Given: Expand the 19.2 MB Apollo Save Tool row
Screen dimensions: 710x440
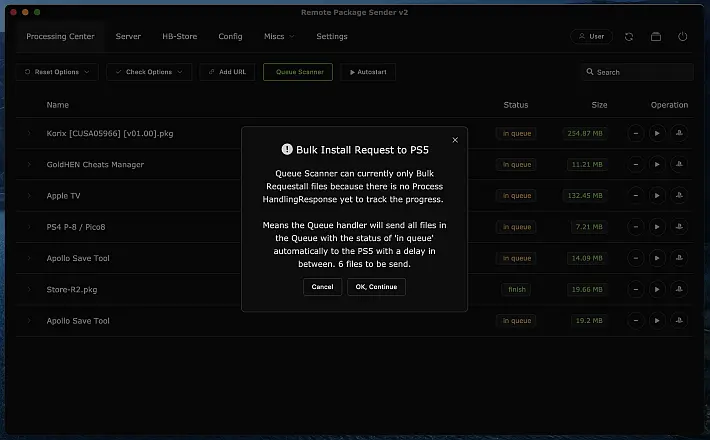Looking at the screenshot, I should tap(29, 320).
